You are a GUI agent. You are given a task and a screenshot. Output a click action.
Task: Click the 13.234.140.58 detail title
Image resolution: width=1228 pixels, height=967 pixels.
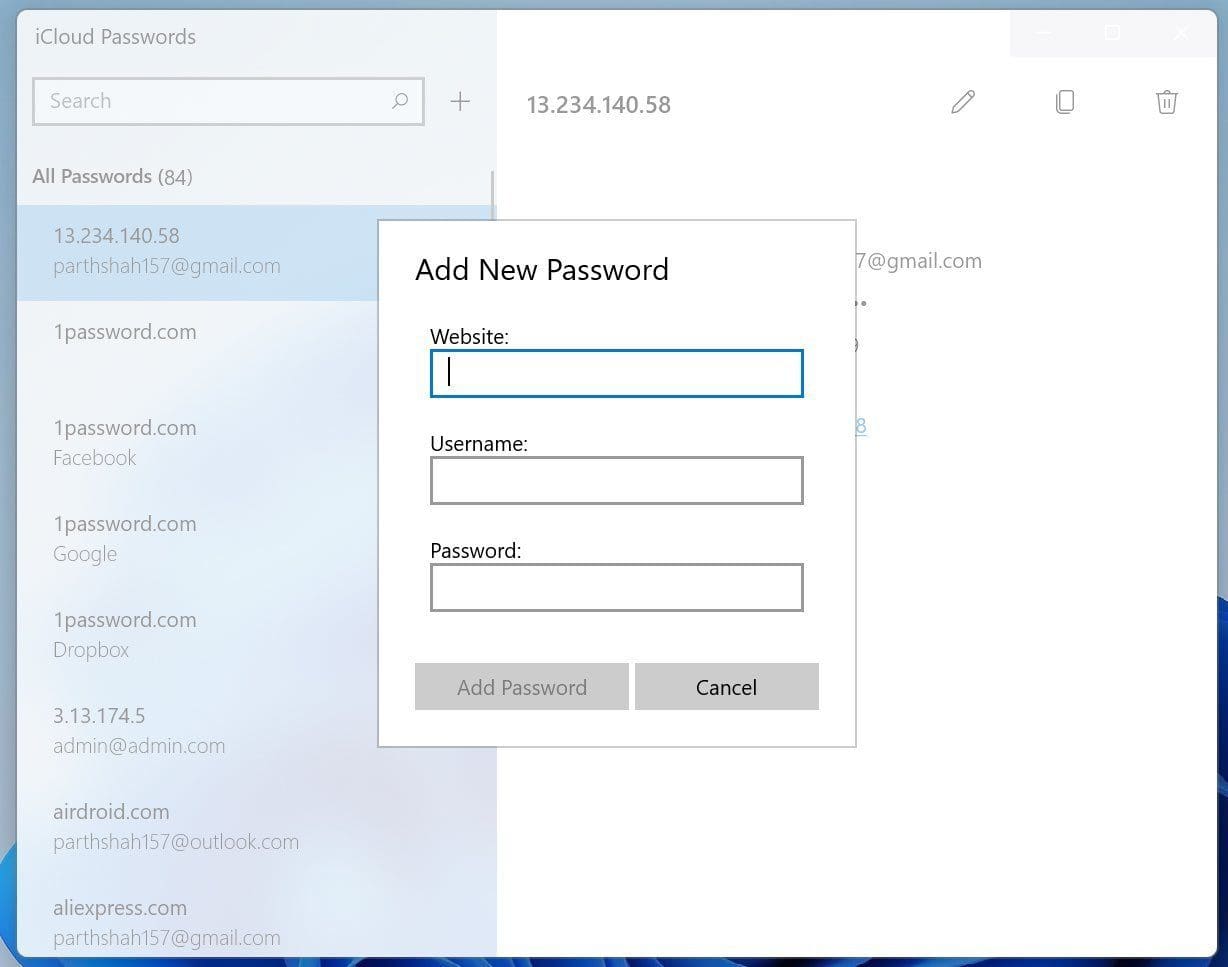pos(598,105)
